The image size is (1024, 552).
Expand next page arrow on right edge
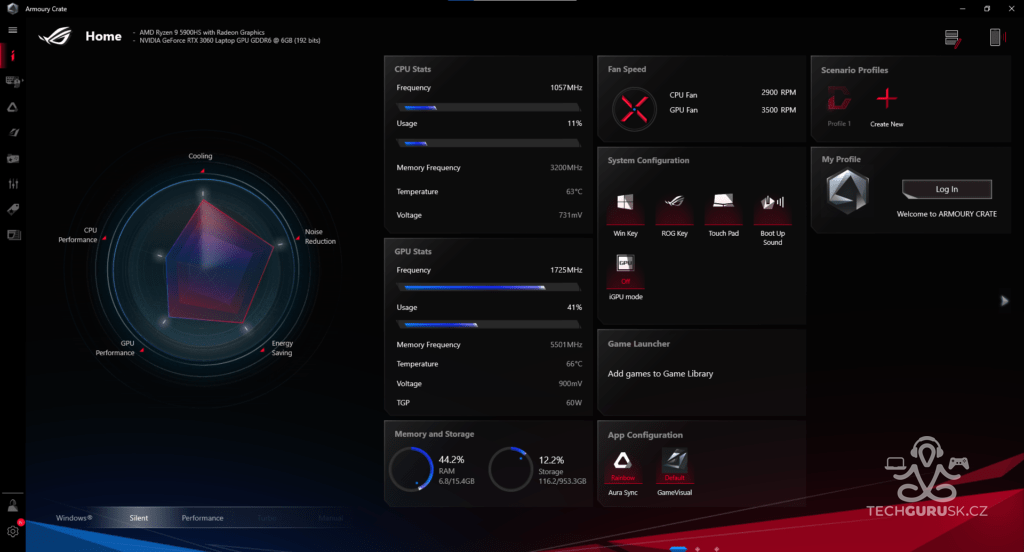pyautogui.click(x=1004, y=300)
